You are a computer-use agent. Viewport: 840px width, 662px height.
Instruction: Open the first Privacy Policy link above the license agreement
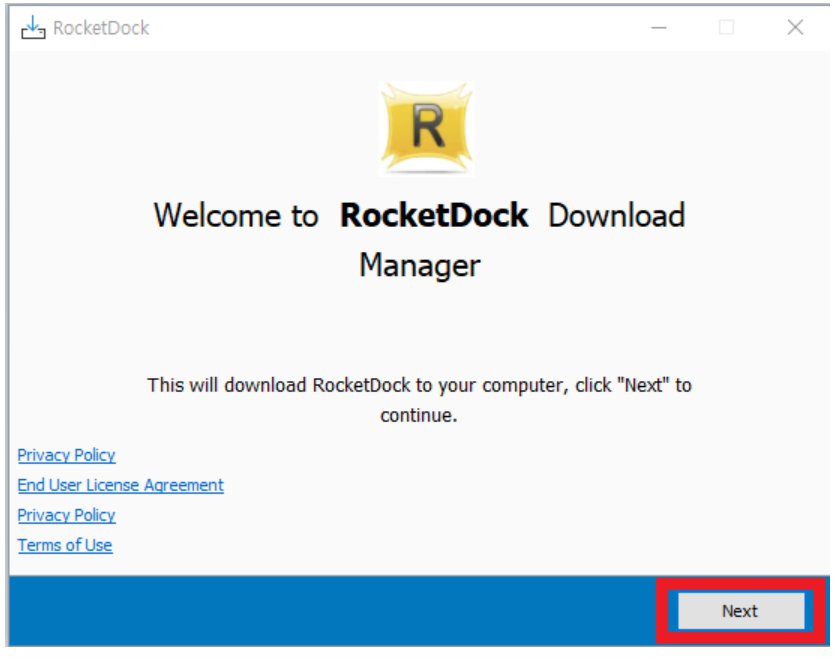click(x=66, y=455)
